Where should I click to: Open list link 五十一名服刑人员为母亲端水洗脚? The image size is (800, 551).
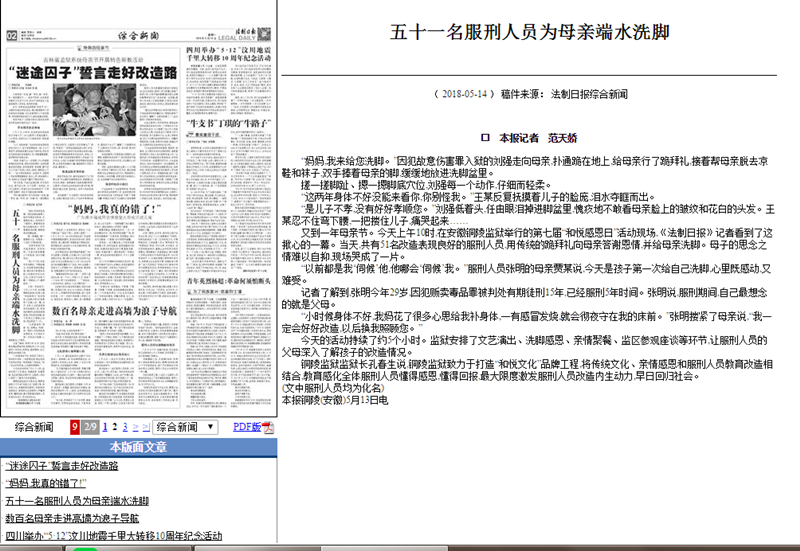77,500
